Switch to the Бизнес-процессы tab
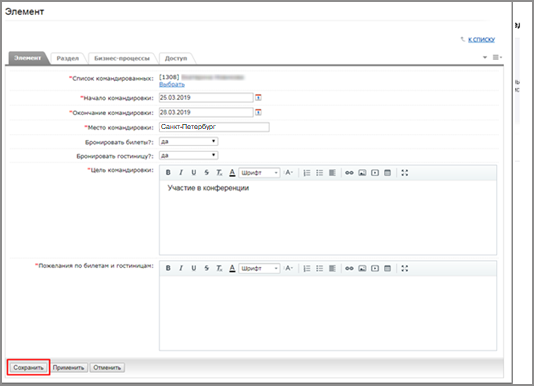Screen dimensions: 534x386 (122, 58)
